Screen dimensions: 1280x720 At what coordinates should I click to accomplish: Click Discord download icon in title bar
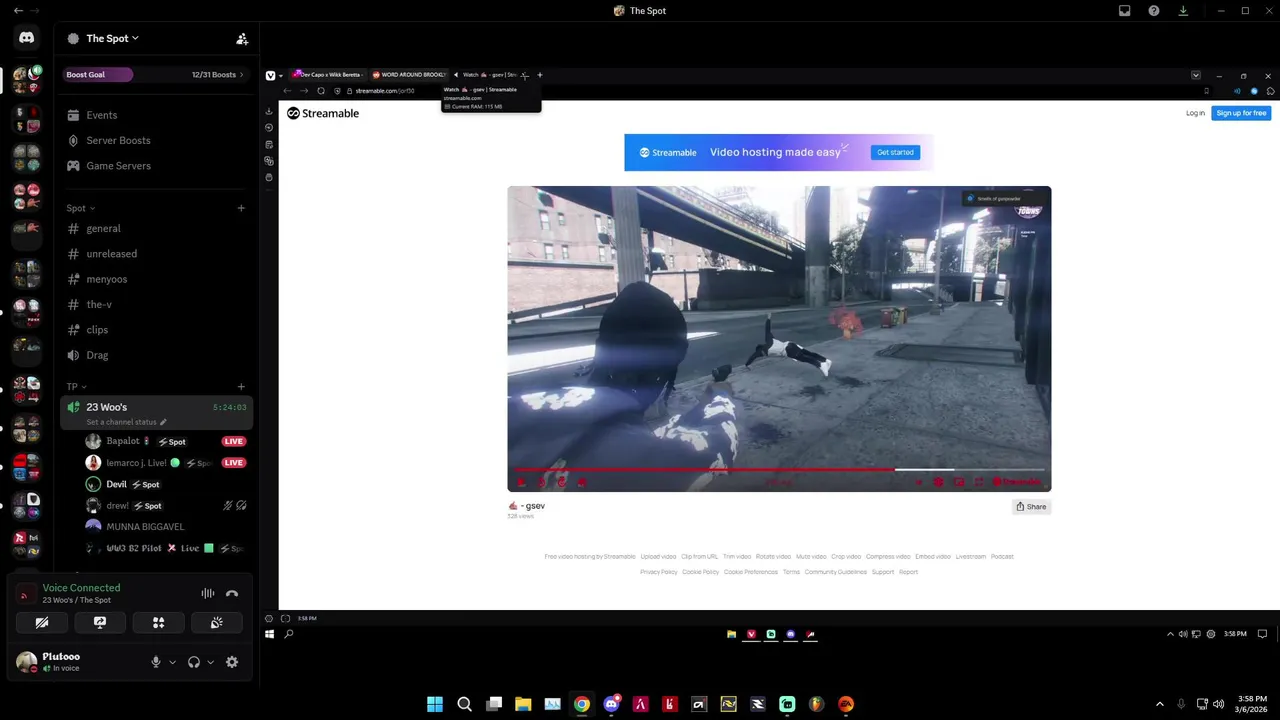tap(1183, 11)
